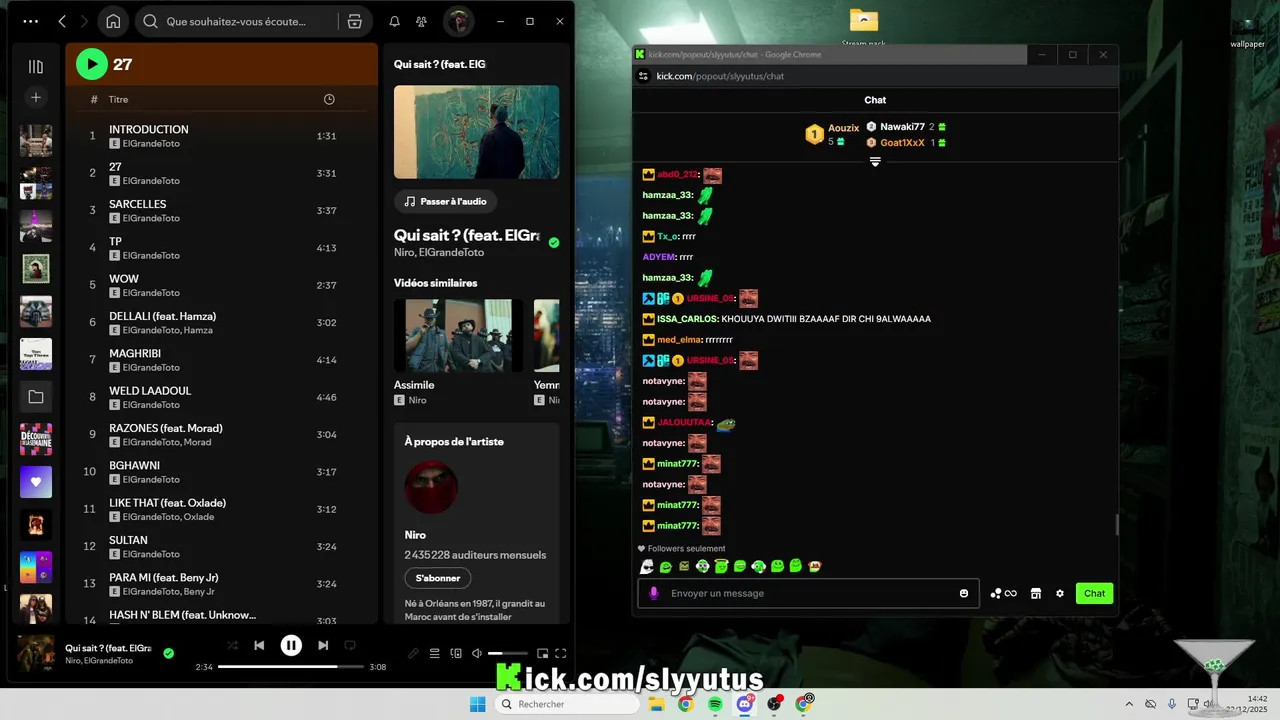Viewport: 1280px width, 720px height.
Task: Open the Friends activity icon in Spotify
Action: click(422, 21)
